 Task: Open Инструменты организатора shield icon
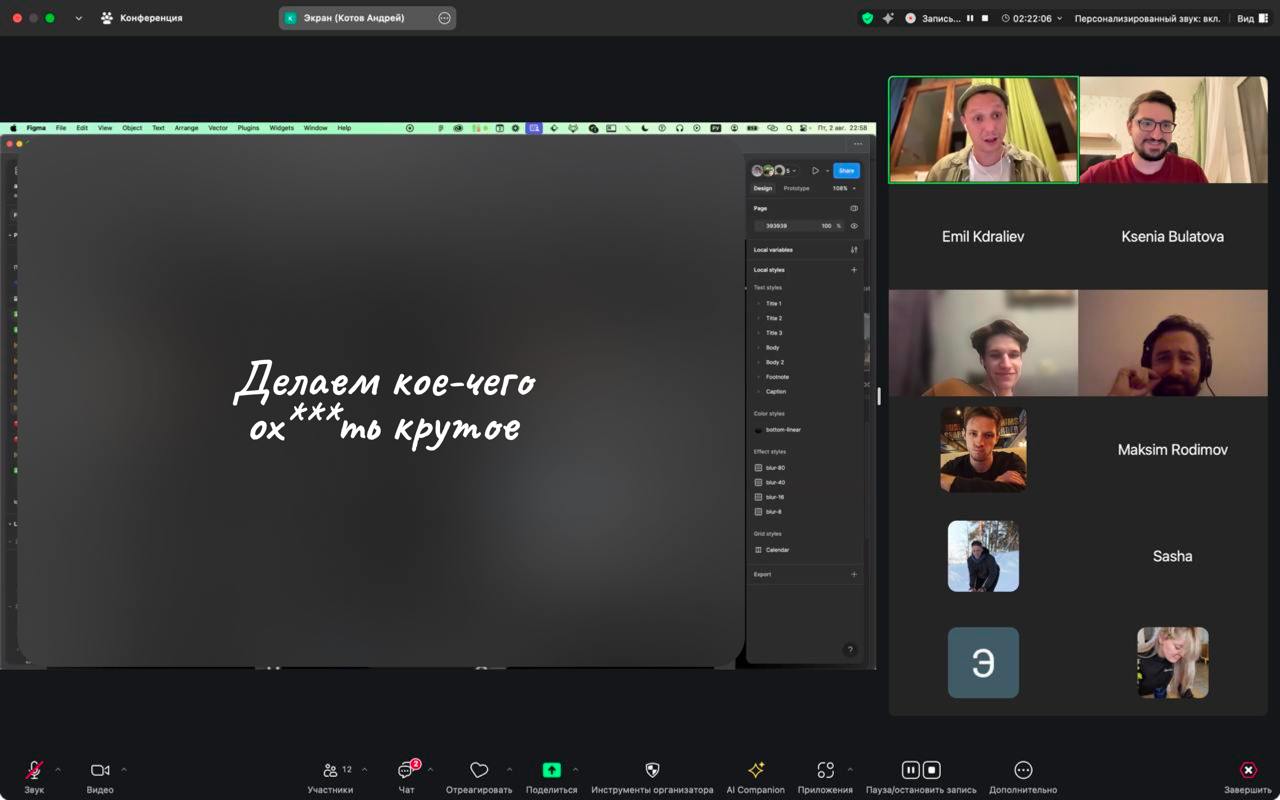click(652, 771)
